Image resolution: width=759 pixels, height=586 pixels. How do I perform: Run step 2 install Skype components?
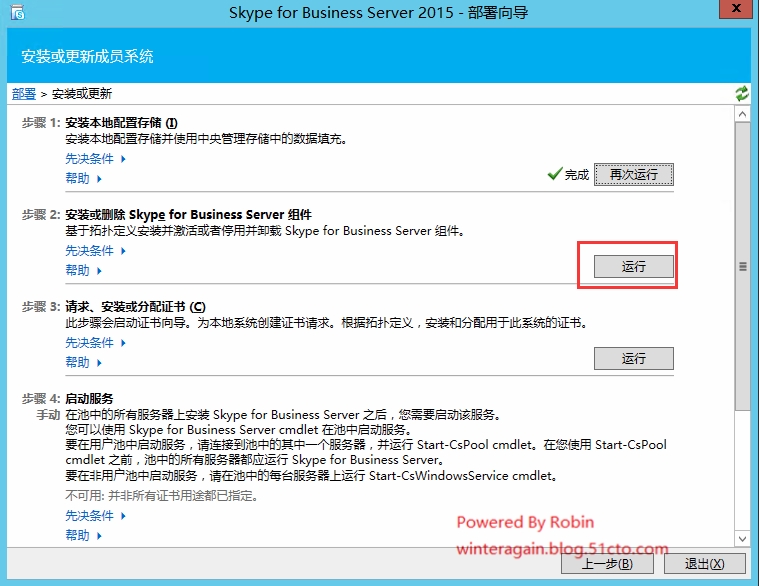pos(634,266)
